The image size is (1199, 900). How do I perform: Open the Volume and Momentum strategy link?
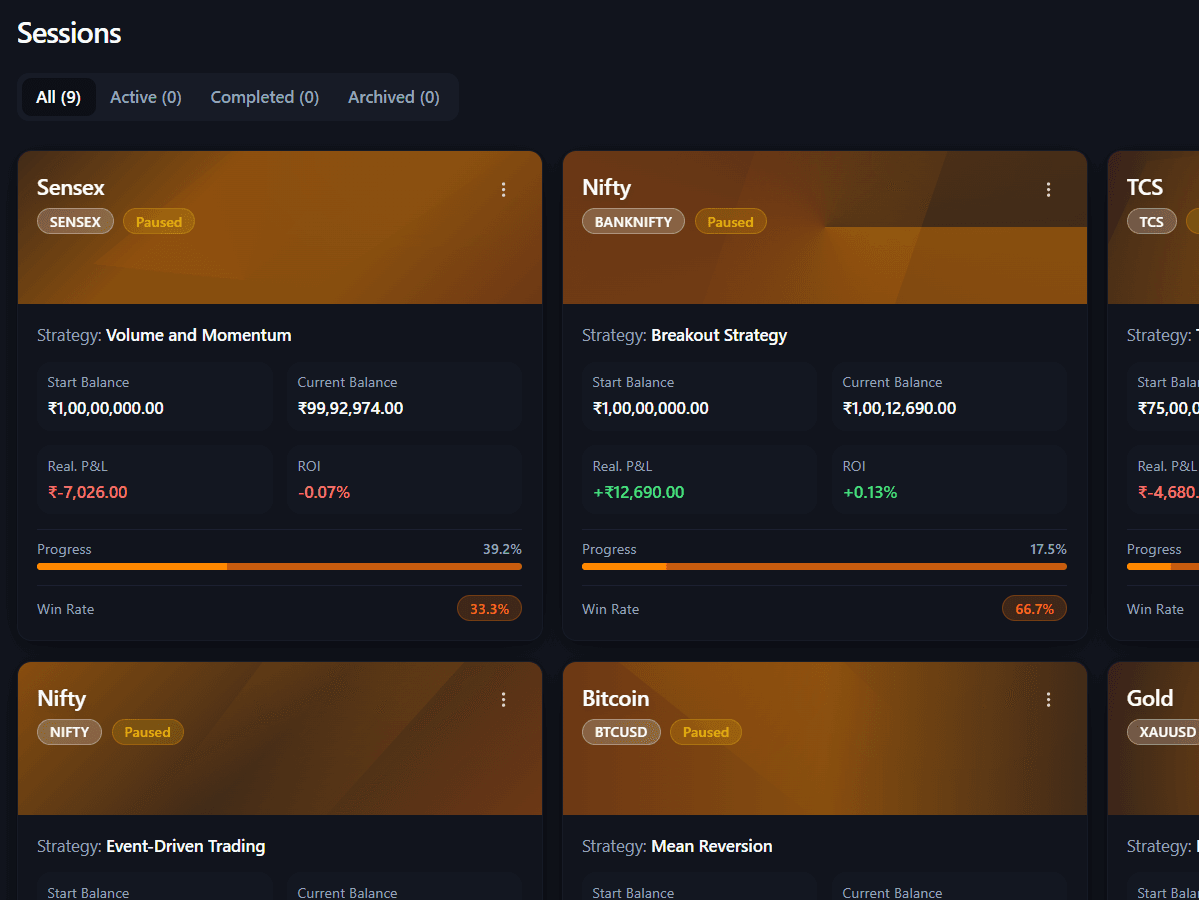(x=198, y=335)
